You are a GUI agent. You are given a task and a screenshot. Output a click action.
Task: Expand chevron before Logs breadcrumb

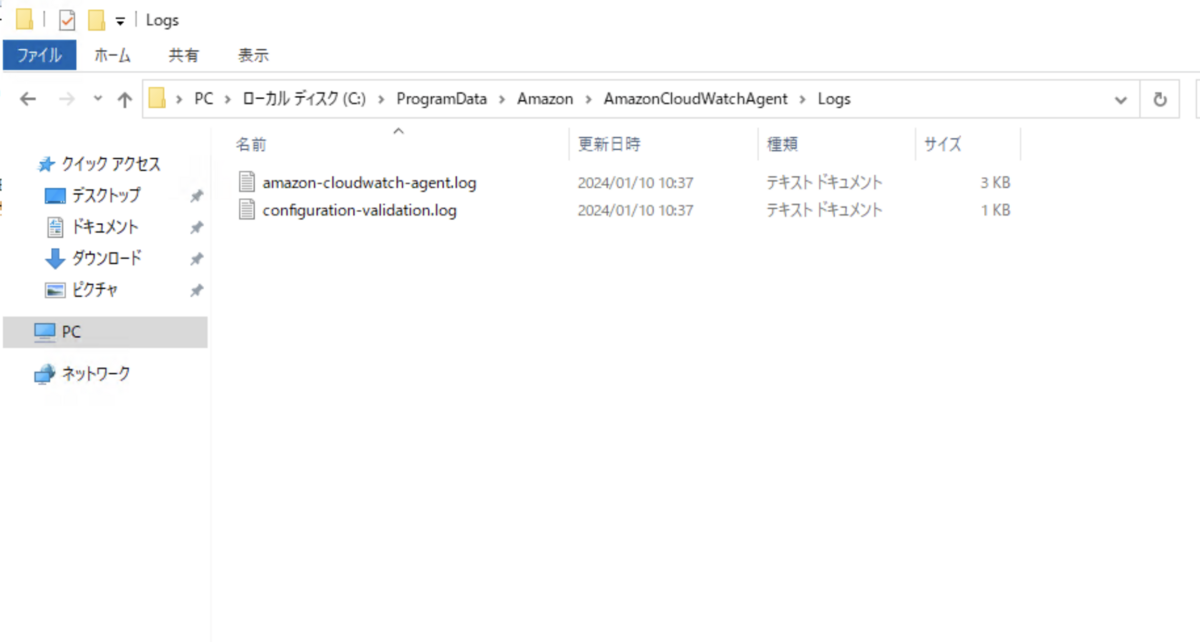(803, 99)
